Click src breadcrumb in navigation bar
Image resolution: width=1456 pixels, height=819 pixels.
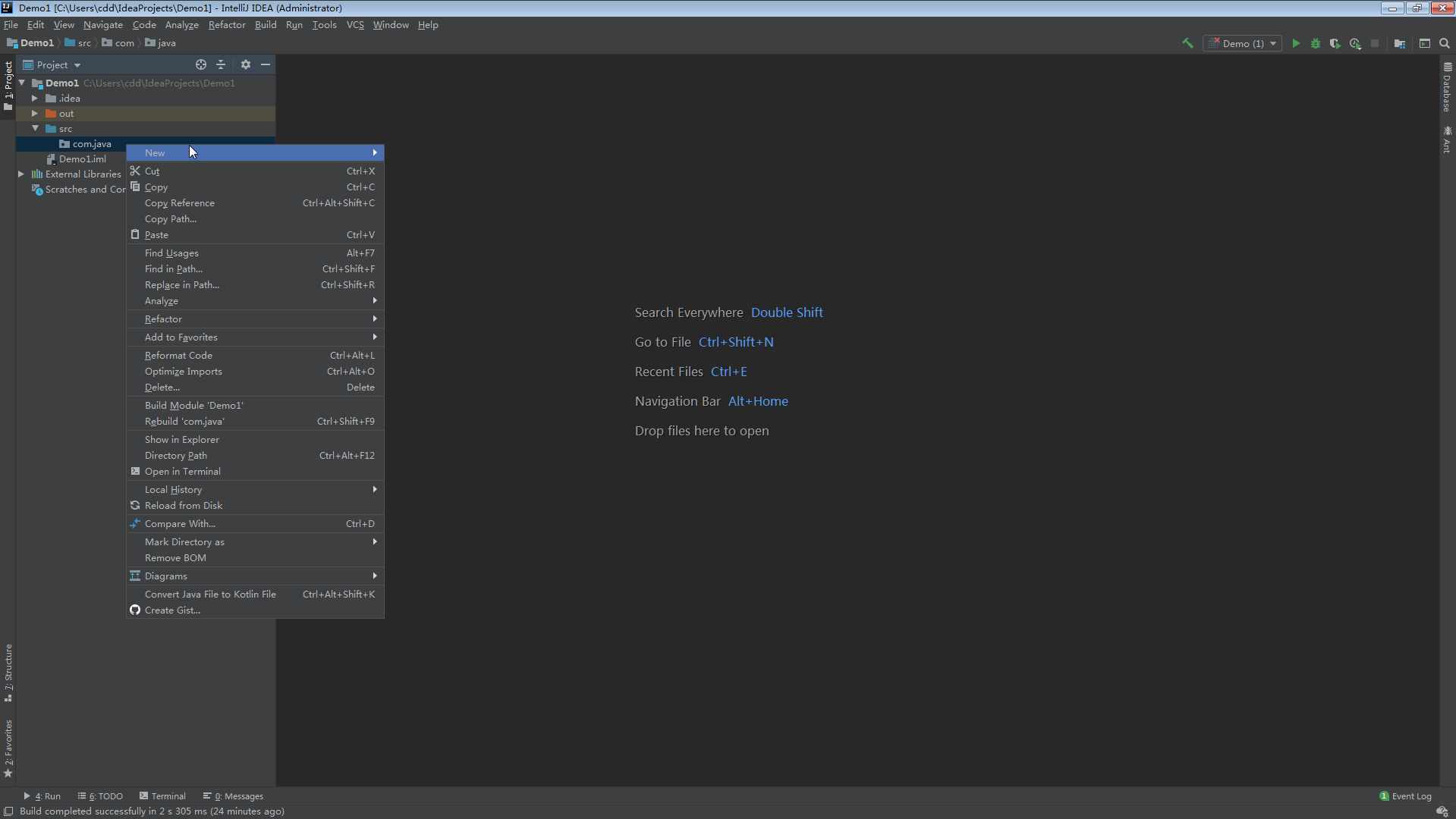[78, 43]
